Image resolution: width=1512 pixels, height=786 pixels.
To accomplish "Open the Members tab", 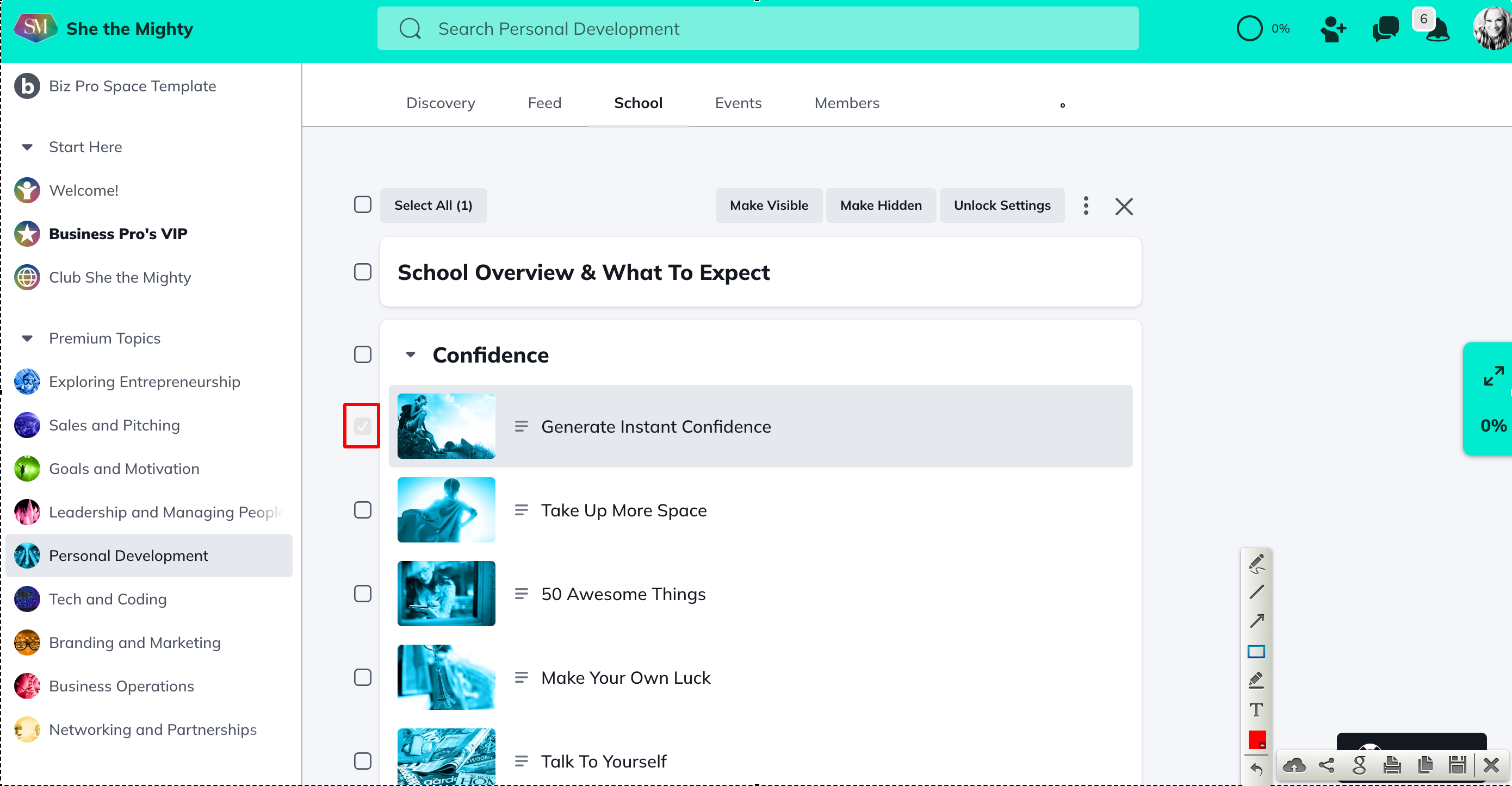I will (846, 103).
